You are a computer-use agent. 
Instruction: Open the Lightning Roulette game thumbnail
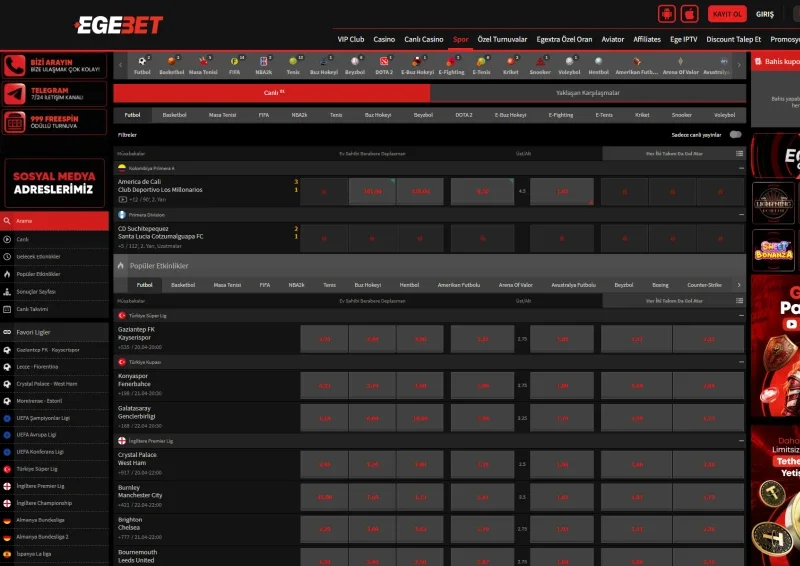[773, 203]
